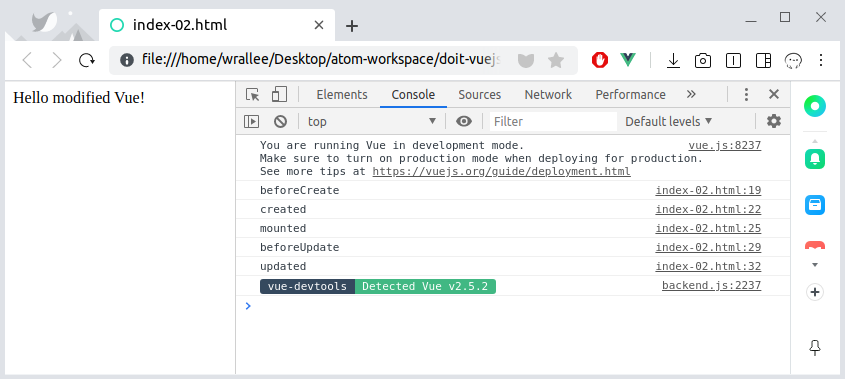
Task: Switch to the Sources tab
Action: coord(480,95)
